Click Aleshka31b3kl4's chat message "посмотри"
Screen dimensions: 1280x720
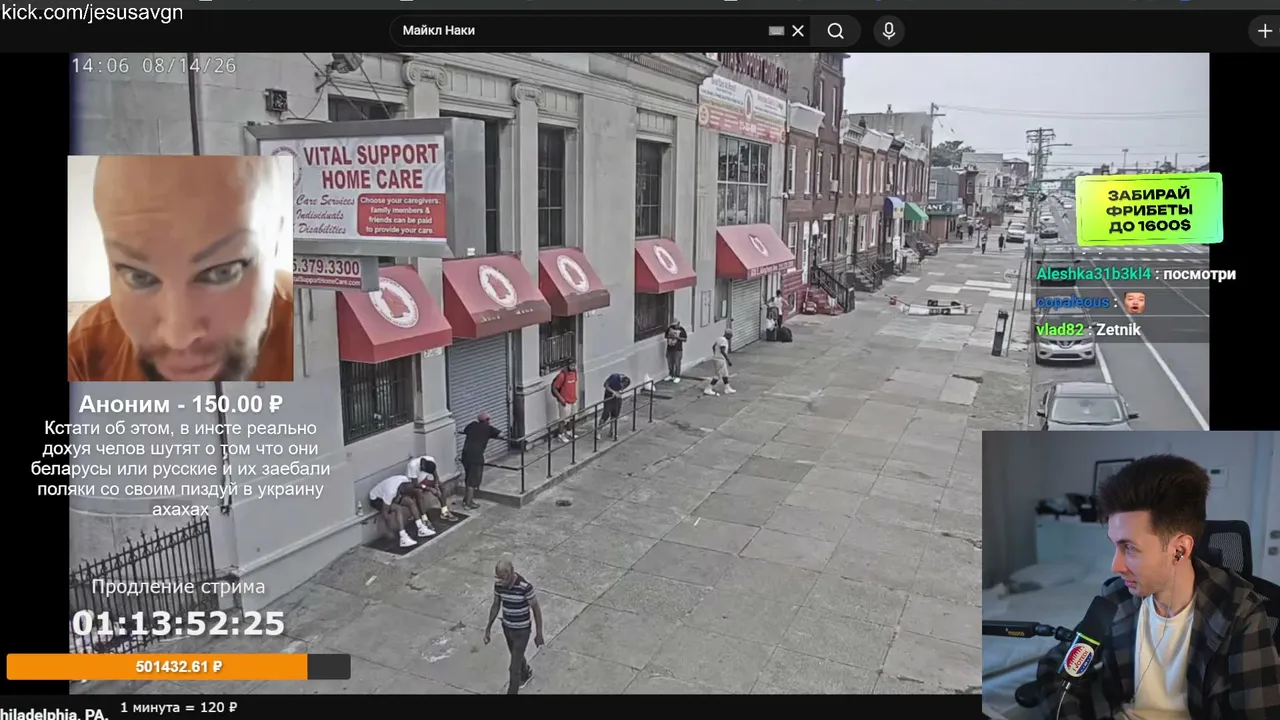[1136, 274]
